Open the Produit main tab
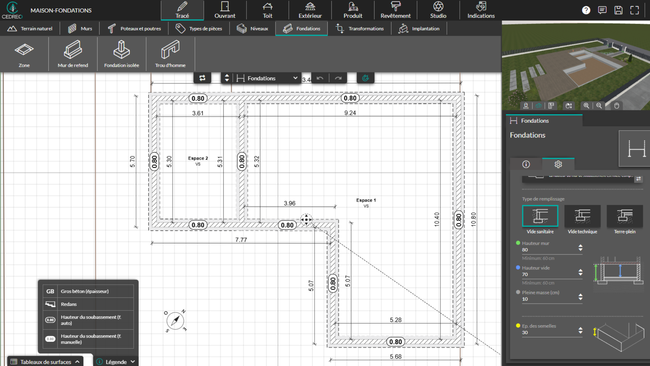The image size is (650, 366). (x=353, y=10)
